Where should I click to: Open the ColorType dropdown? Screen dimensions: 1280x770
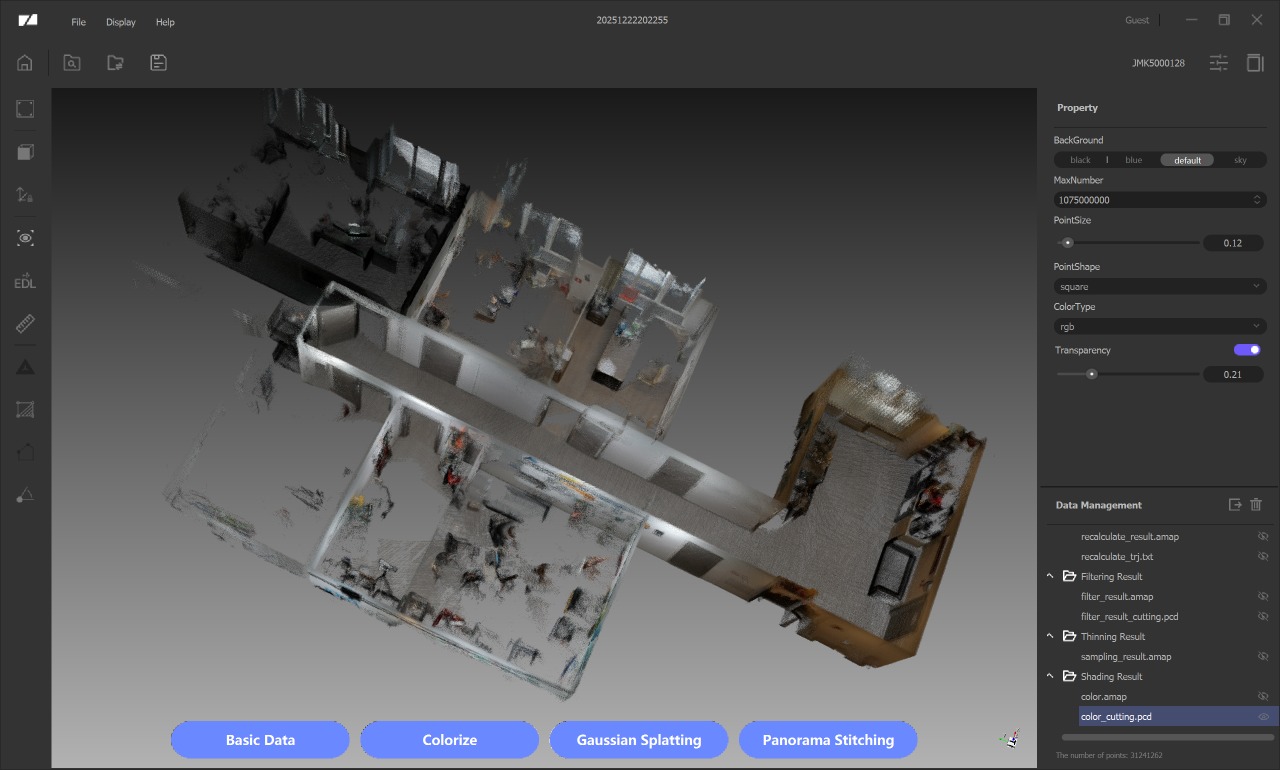1159,327
